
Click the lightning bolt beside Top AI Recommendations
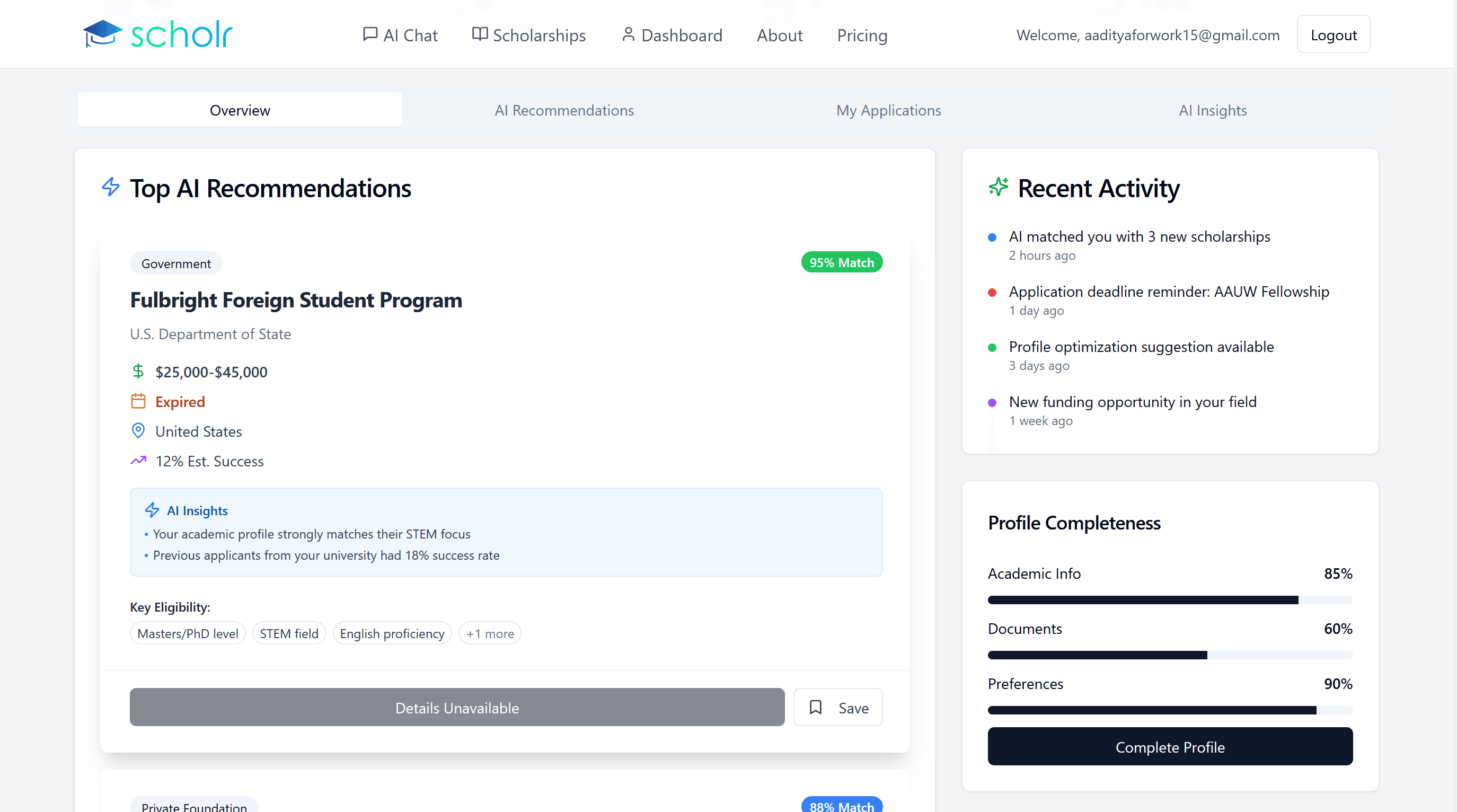111,187
